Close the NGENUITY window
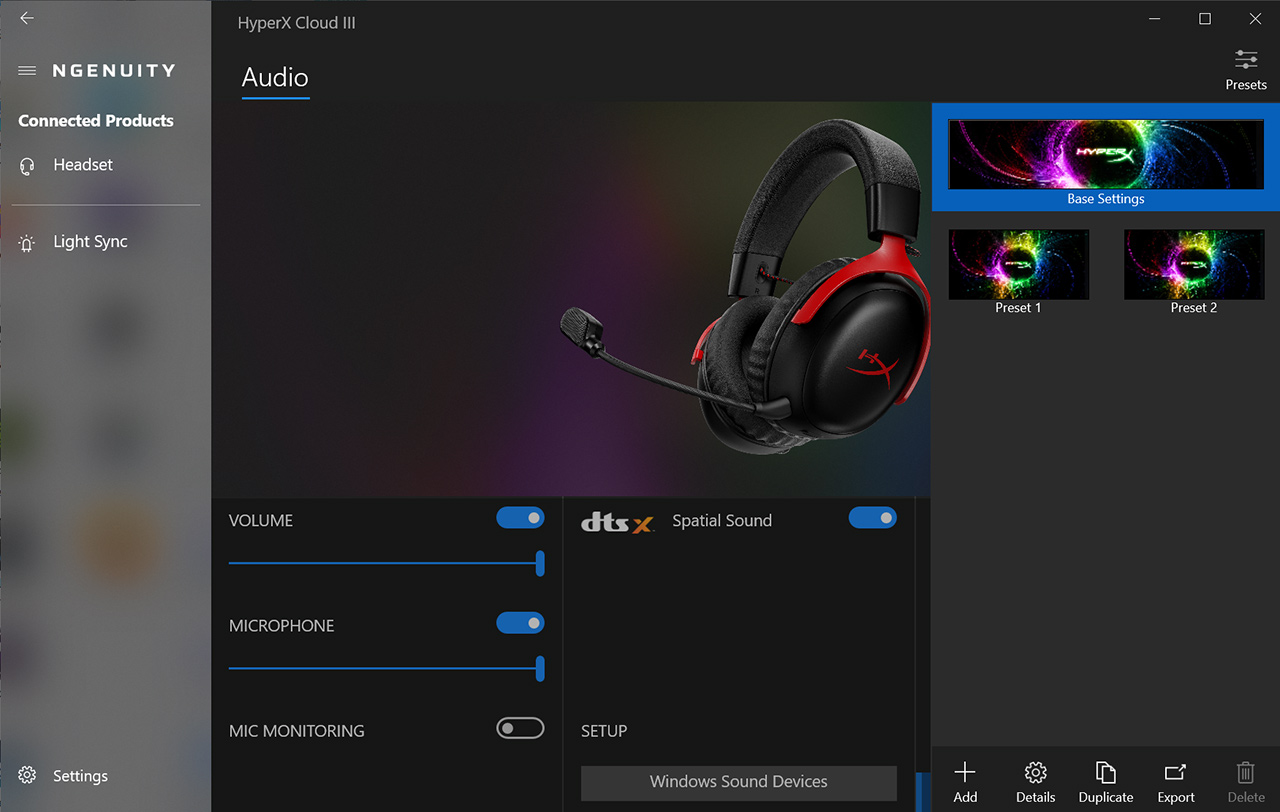 1255,19
